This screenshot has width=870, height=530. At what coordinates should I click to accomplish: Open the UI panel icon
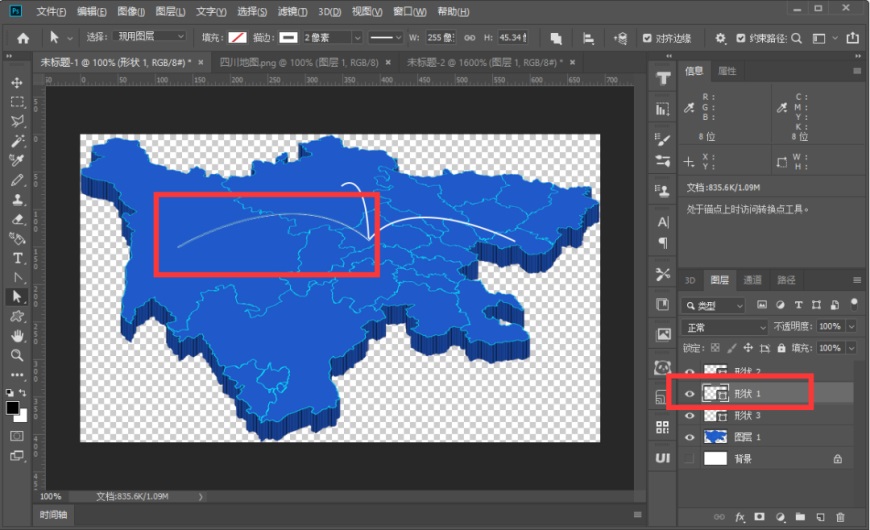pos(662,458)
